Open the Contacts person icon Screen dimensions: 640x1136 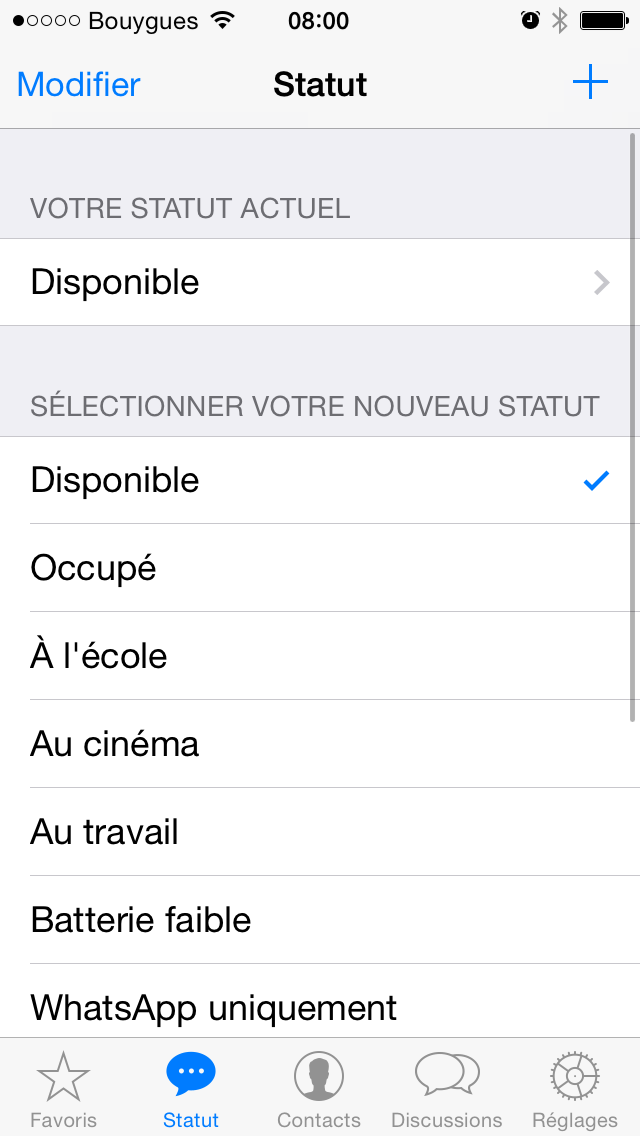pos(319,1077)
